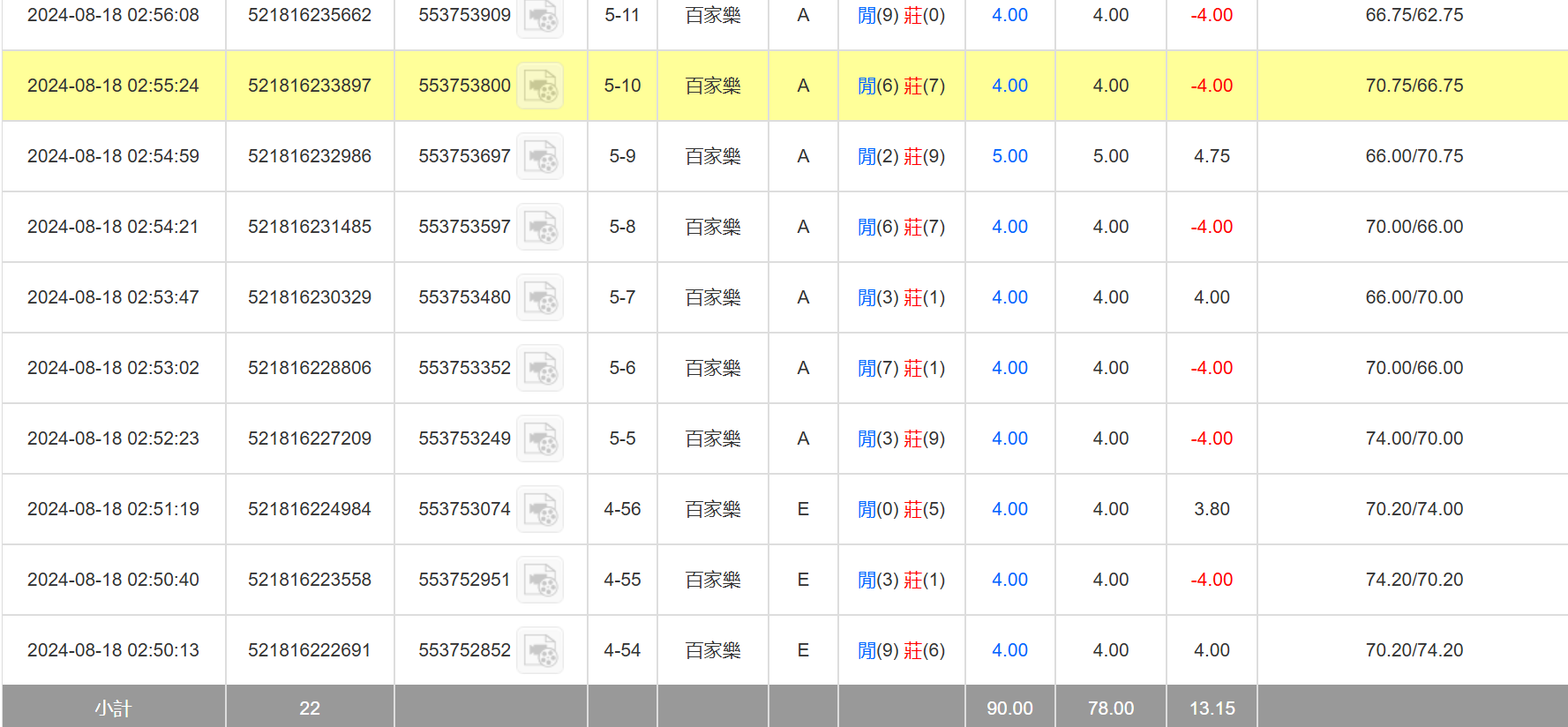Click the video icon for round 553753352
The height and width of the screenshot is (727, 1568).
pos(540,369)
